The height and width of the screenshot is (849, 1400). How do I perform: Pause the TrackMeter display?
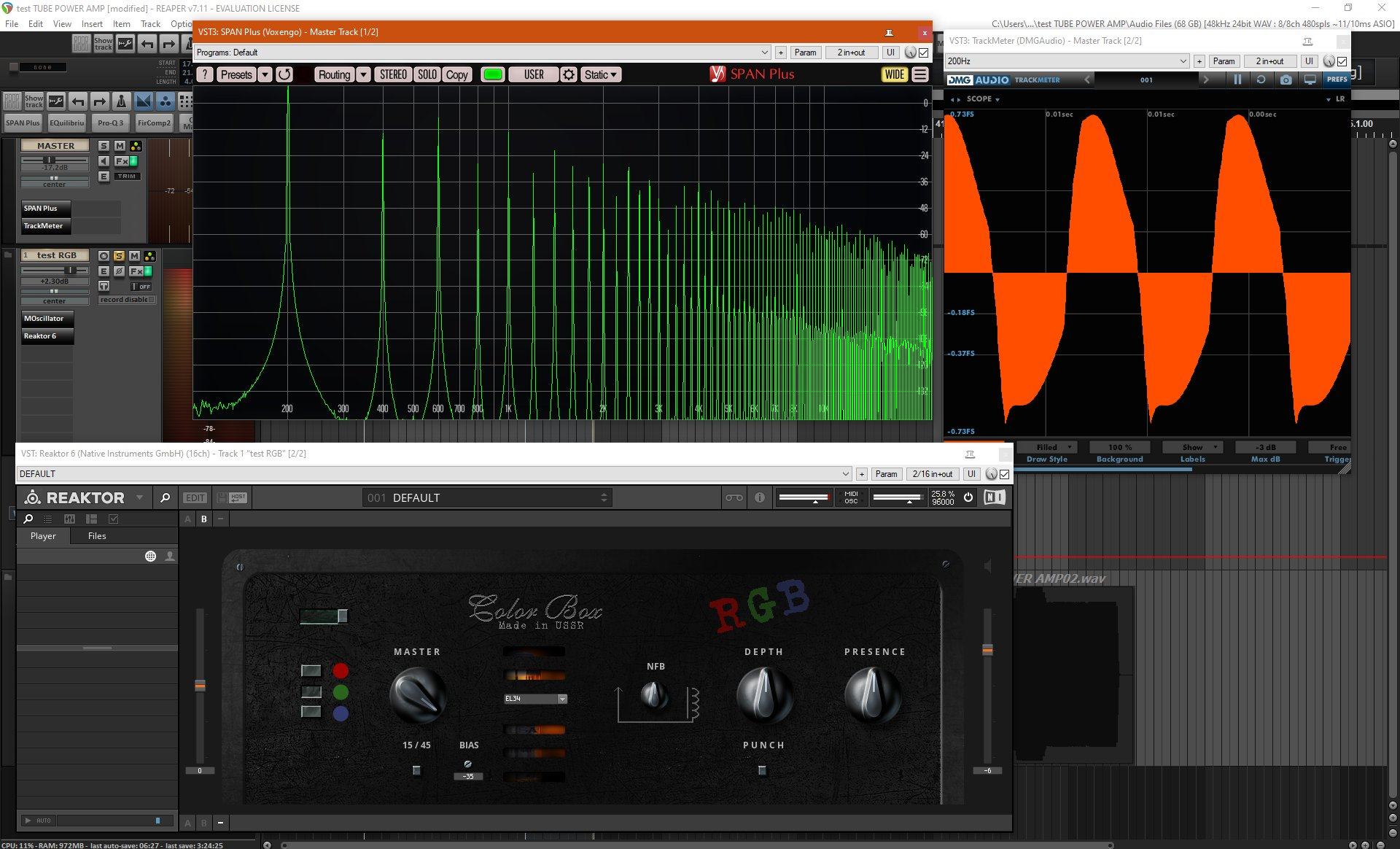point(1237,80)
